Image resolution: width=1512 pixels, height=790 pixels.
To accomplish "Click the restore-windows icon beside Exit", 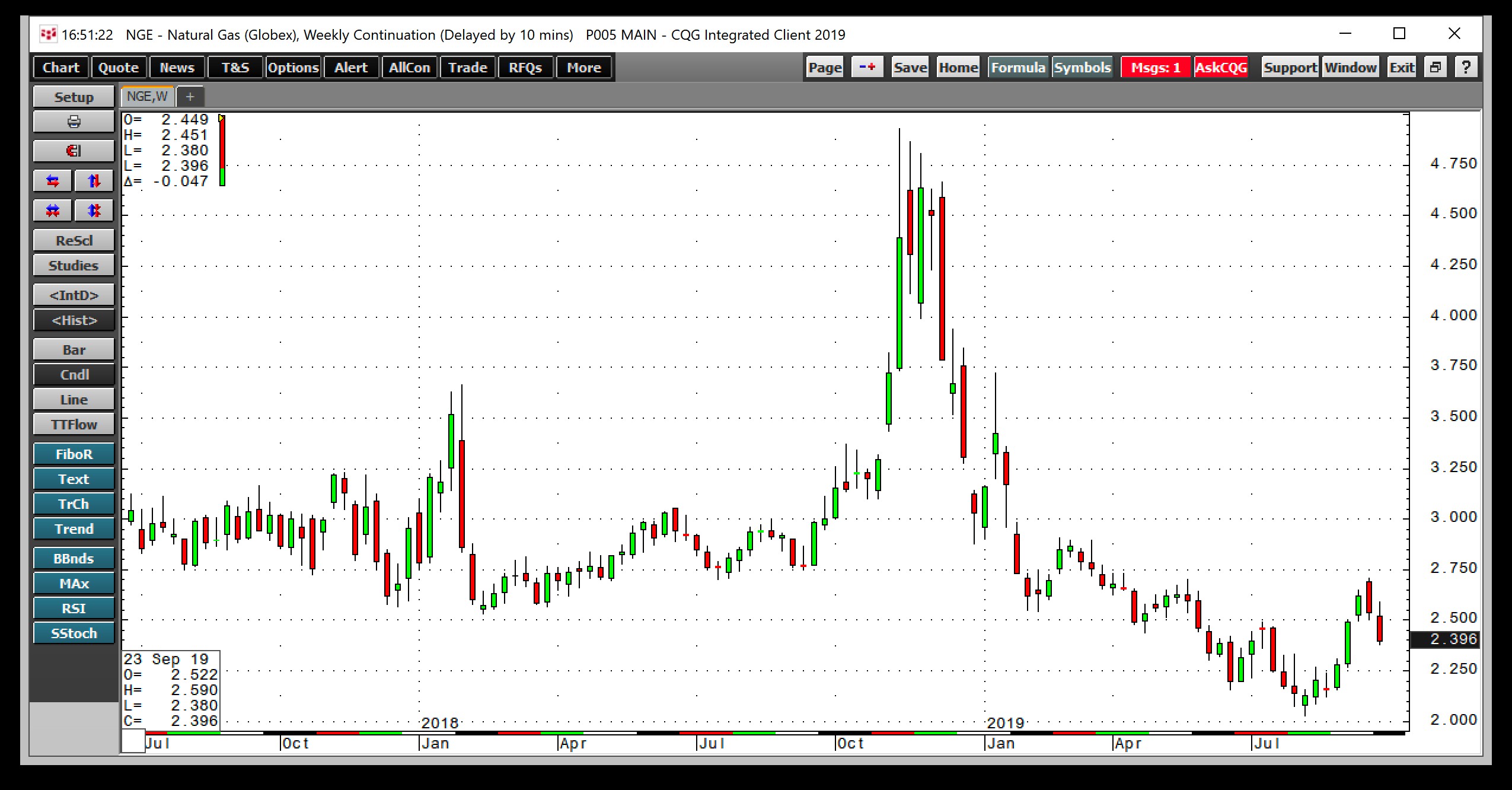I will (x=1435, y=67).
